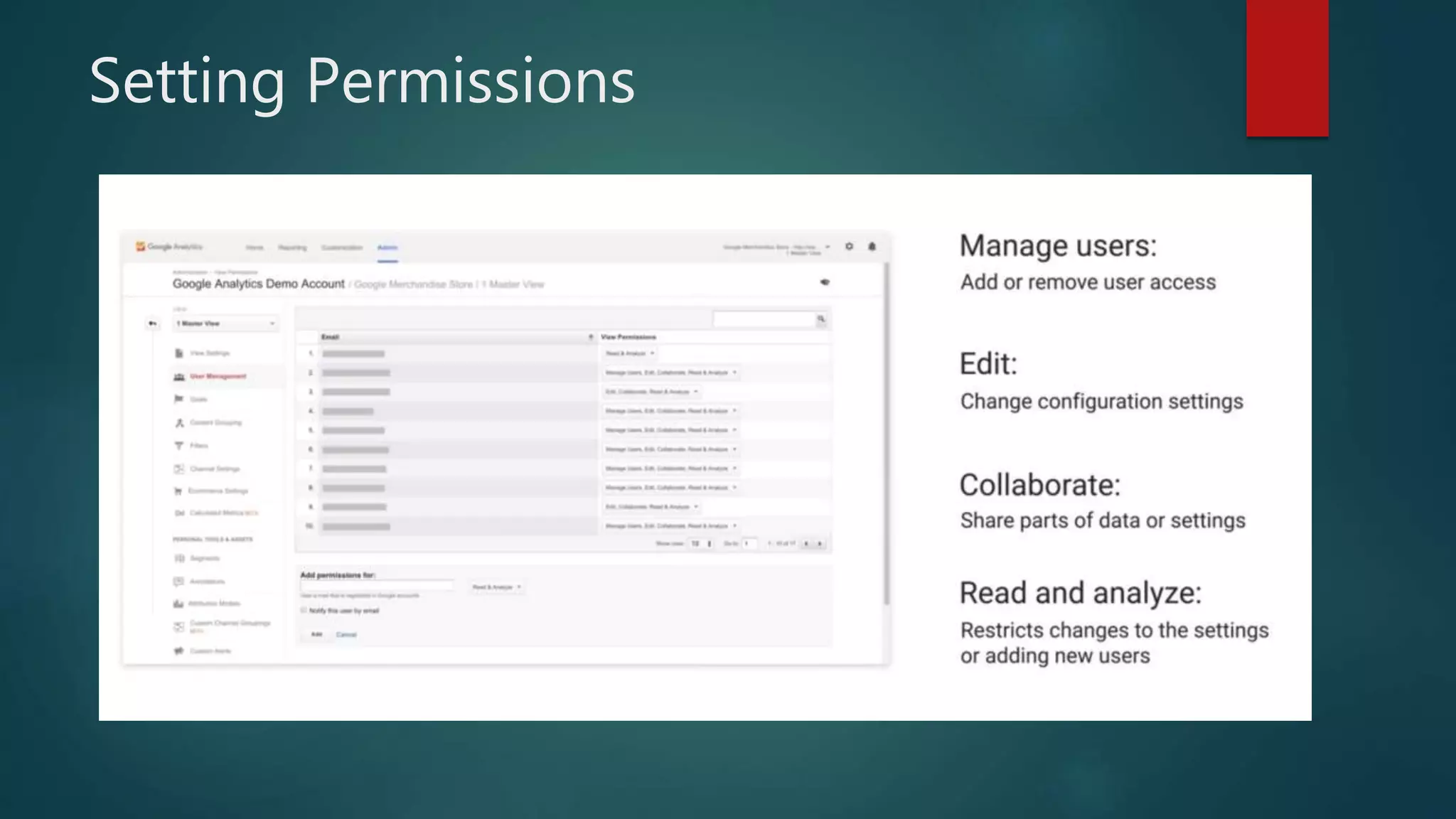This screenshot has height=819, width=1456.
Task: Click the vertical scrollbar of the Analytics window
Action: click(887, 434)
